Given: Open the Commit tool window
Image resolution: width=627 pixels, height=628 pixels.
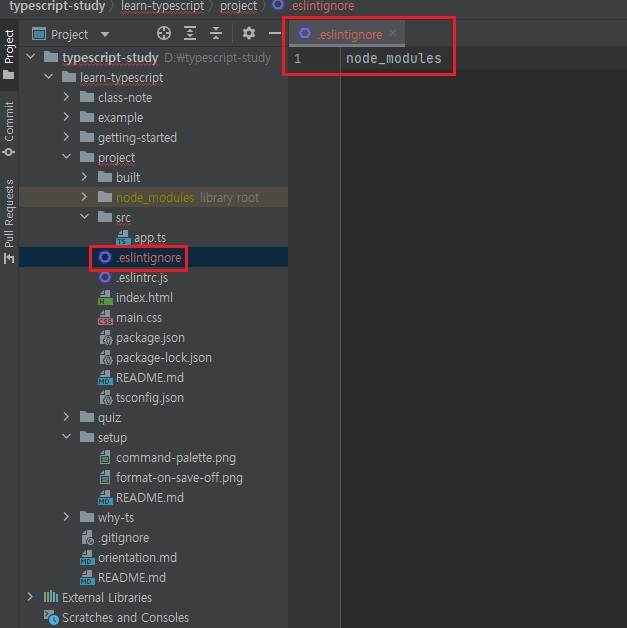Looking at the screenshot, I should click(x=9, y=128).
